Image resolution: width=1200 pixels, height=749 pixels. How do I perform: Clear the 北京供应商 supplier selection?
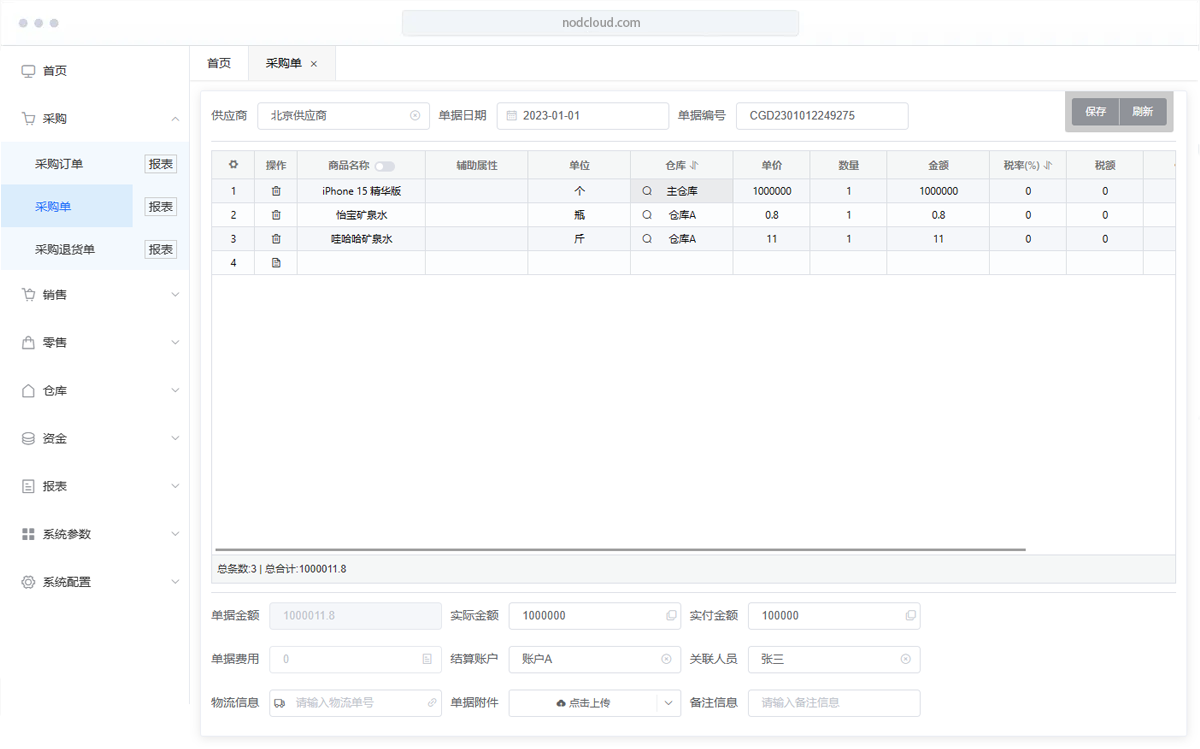(415, 116)
